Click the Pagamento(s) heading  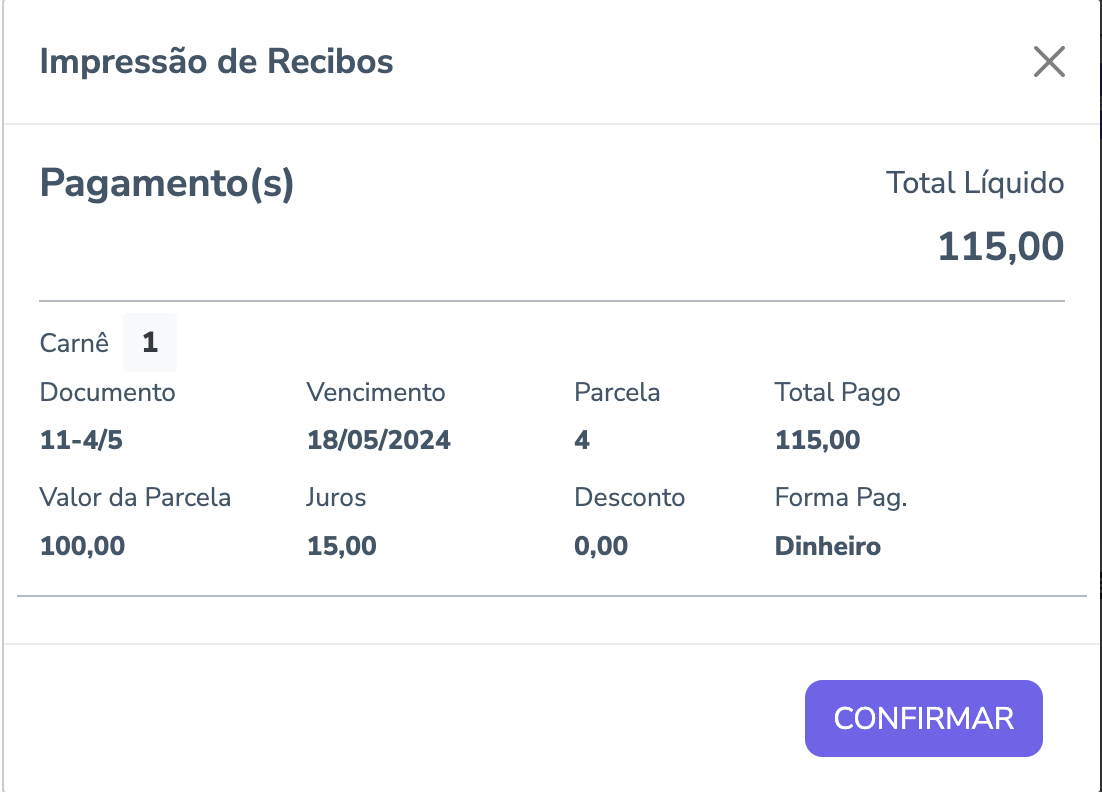point(166,185)
